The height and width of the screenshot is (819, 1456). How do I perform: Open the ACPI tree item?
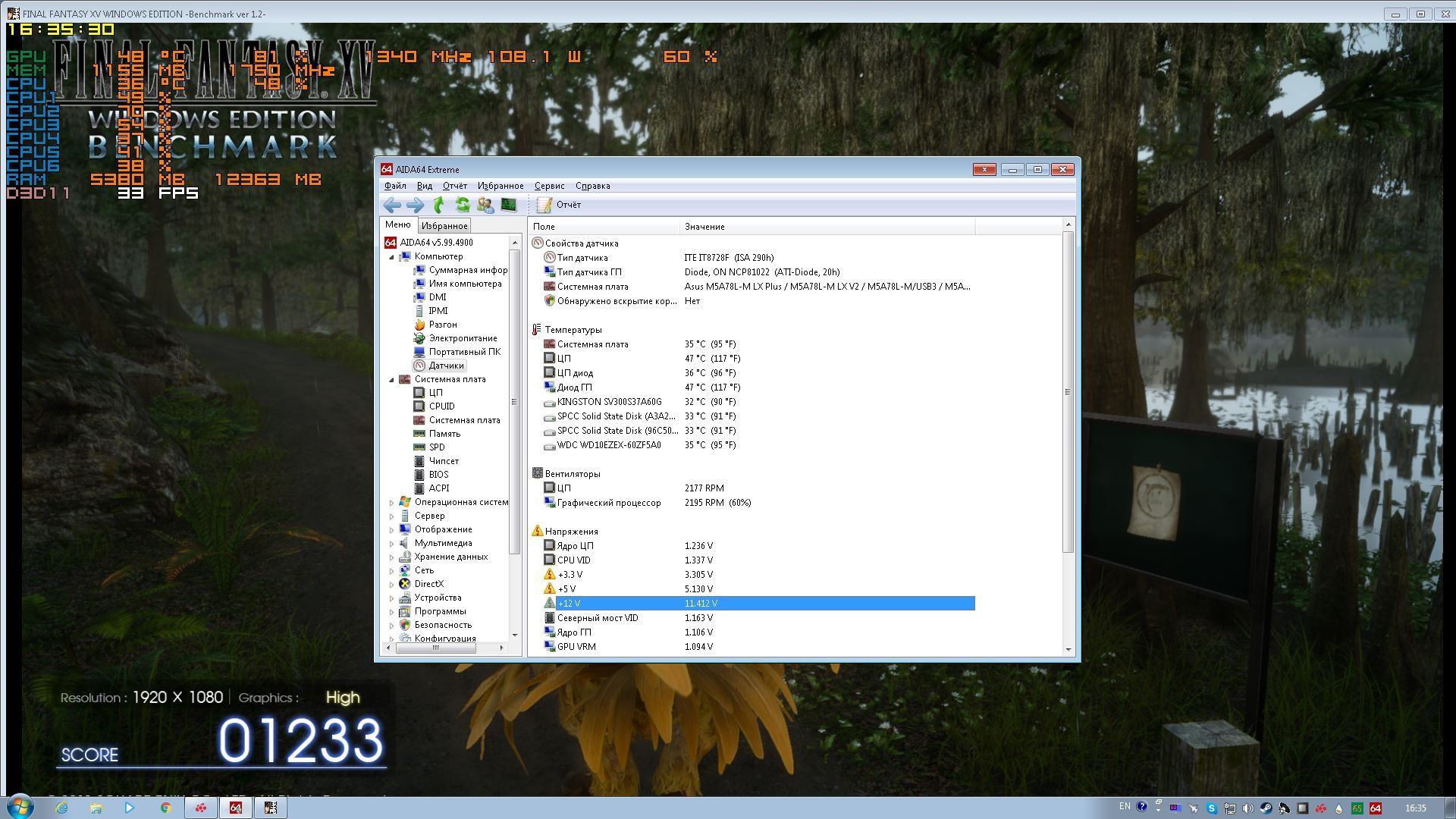pyautogui.click(x=438, y=488)
